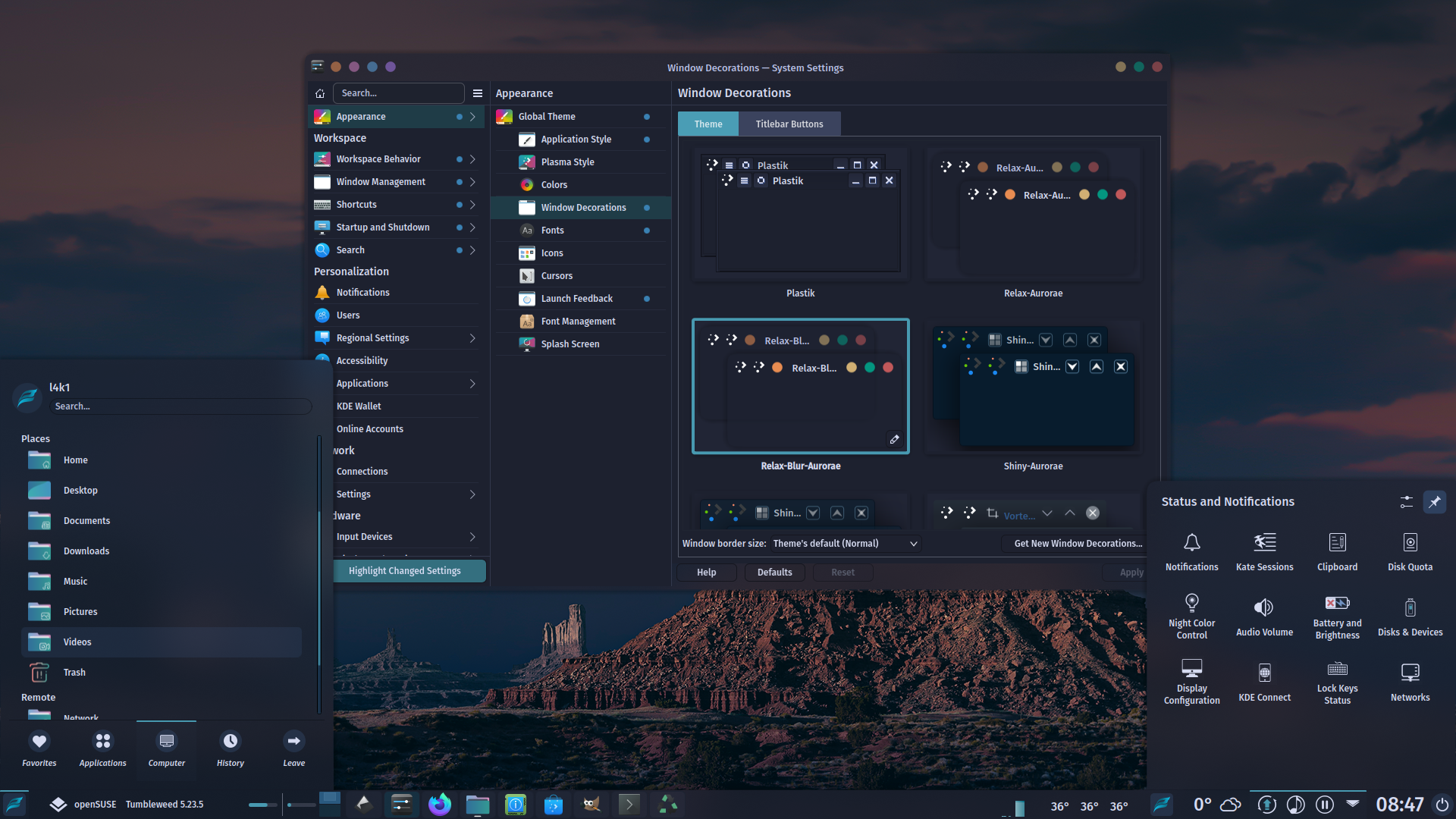Open System Settings hamburger menu
This screenshot has width=1456, height=819.
point(478,93)
